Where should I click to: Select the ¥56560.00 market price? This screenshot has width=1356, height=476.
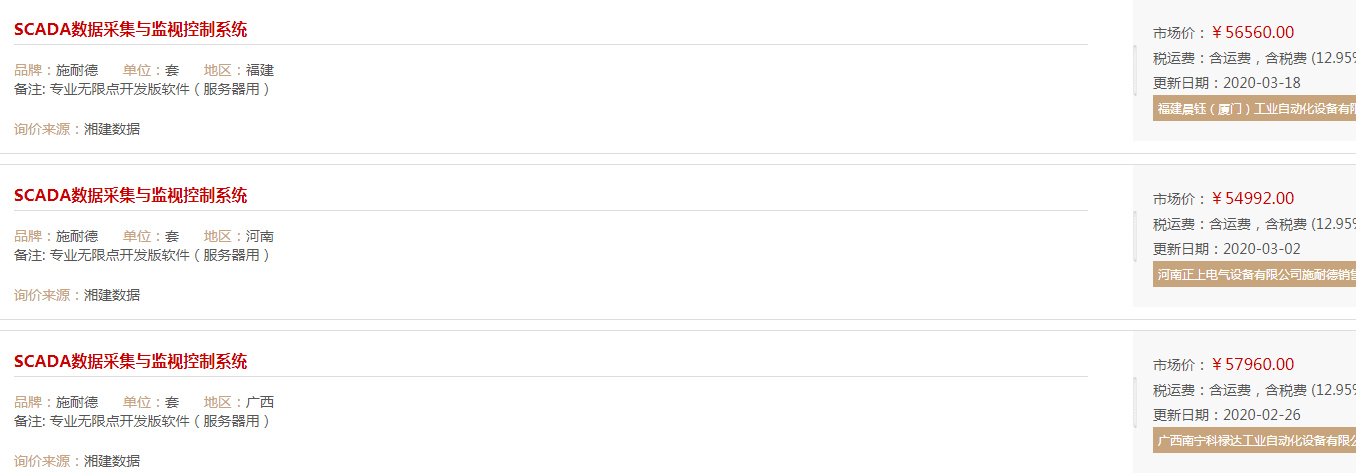pos(1252,33)
